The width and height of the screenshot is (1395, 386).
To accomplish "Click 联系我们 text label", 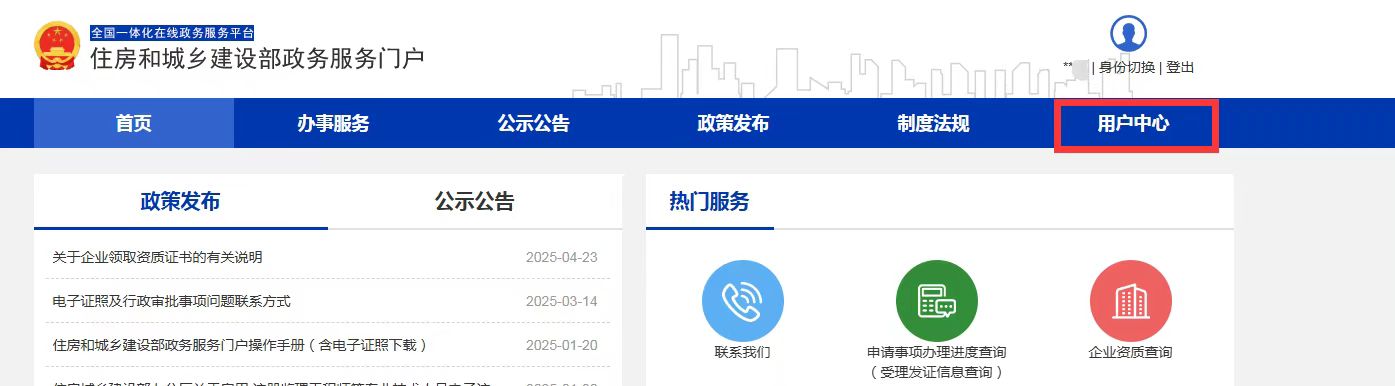I will tap(743, 353).
